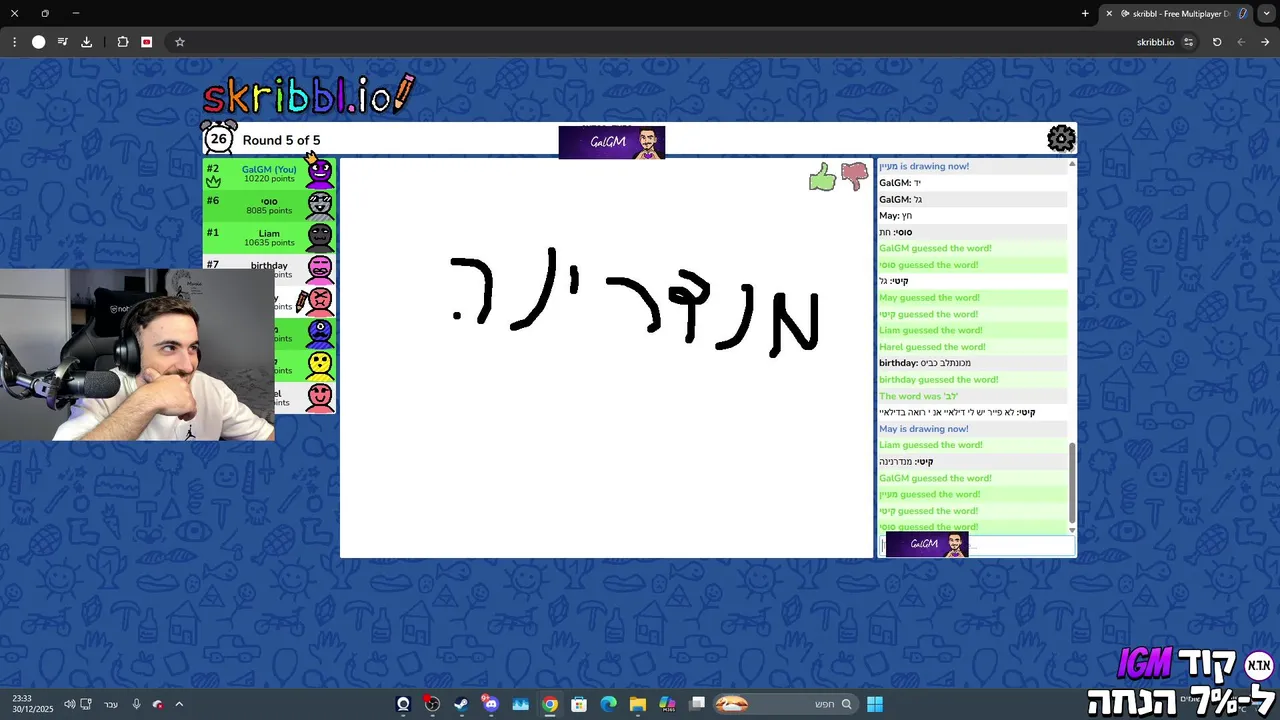Switch to Chrome on the taskbar
This screenshot has height=720, width=1280.
550,704
